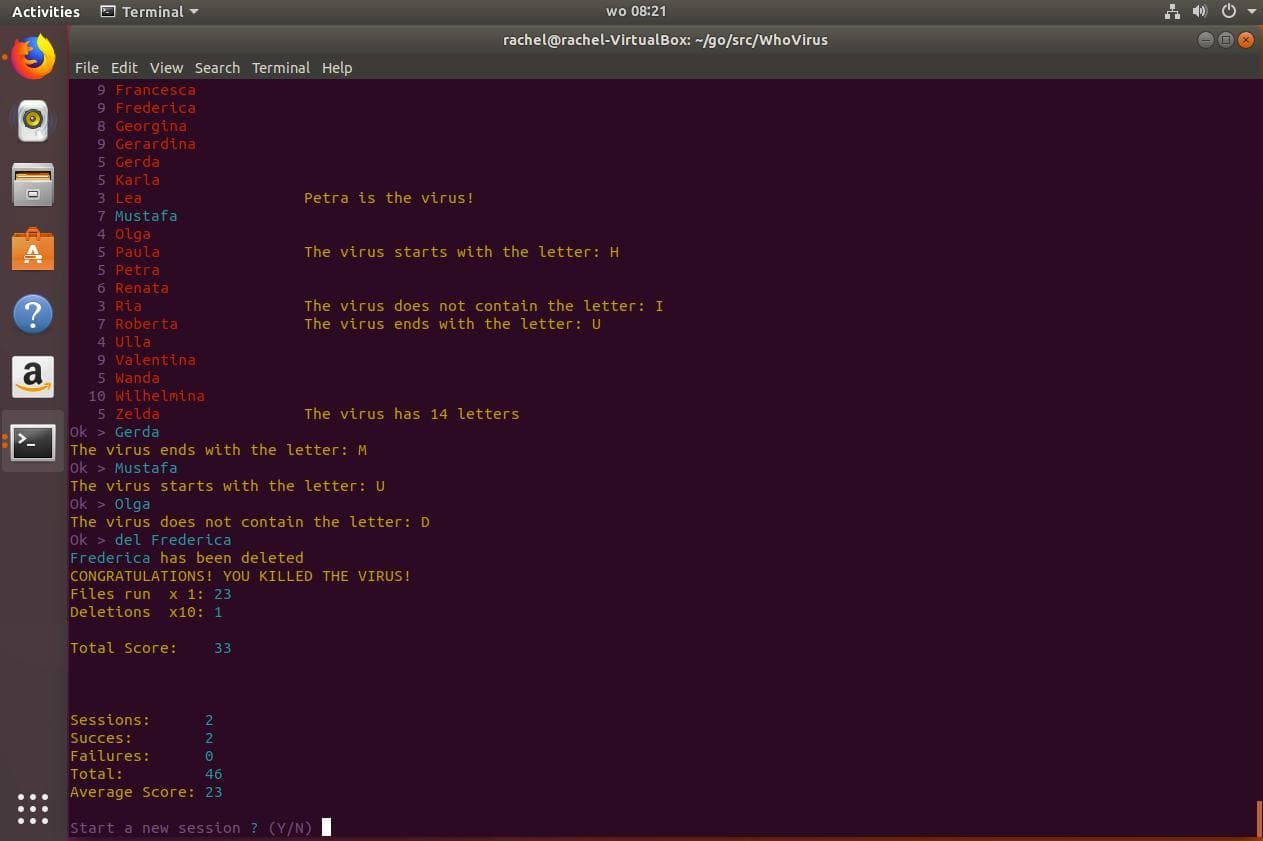This screenshot has height=841, width=1263.
Task: Open the Files manager icon
Action: pos(33,185)
